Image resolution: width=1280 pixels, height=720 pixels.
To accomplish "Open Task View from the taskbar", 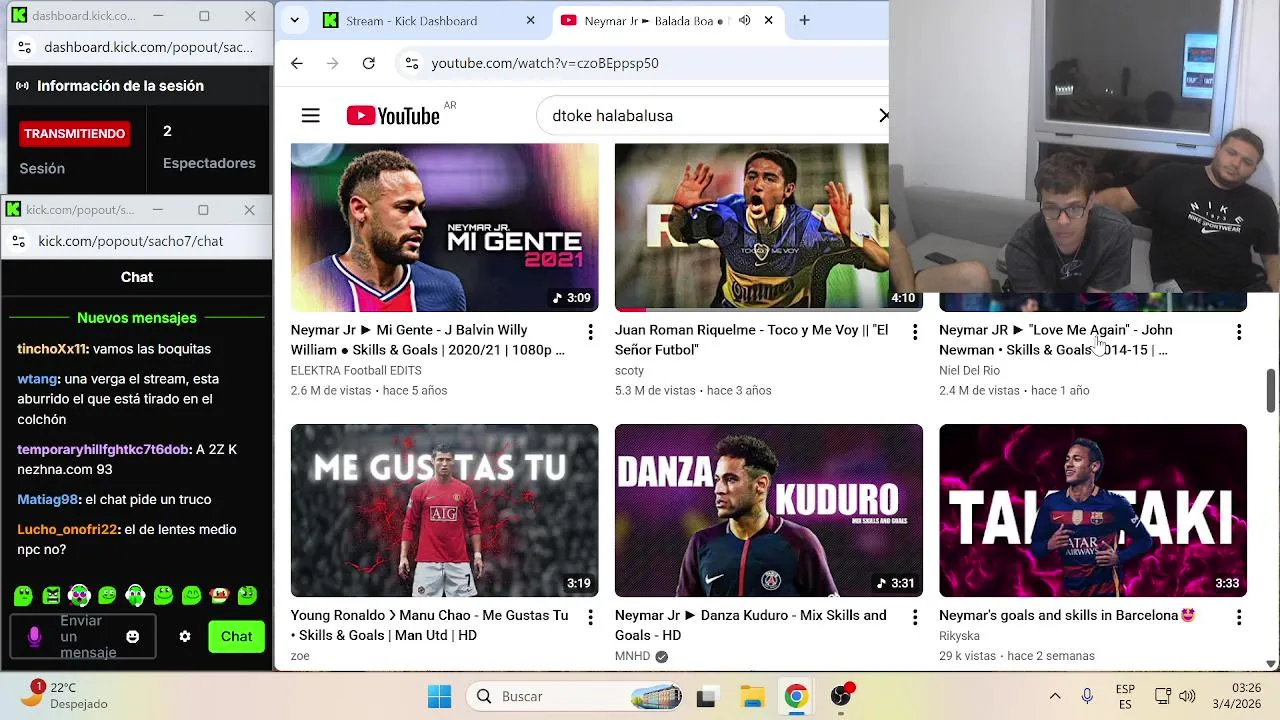I will pyautogui.click(x=706, y=696).
